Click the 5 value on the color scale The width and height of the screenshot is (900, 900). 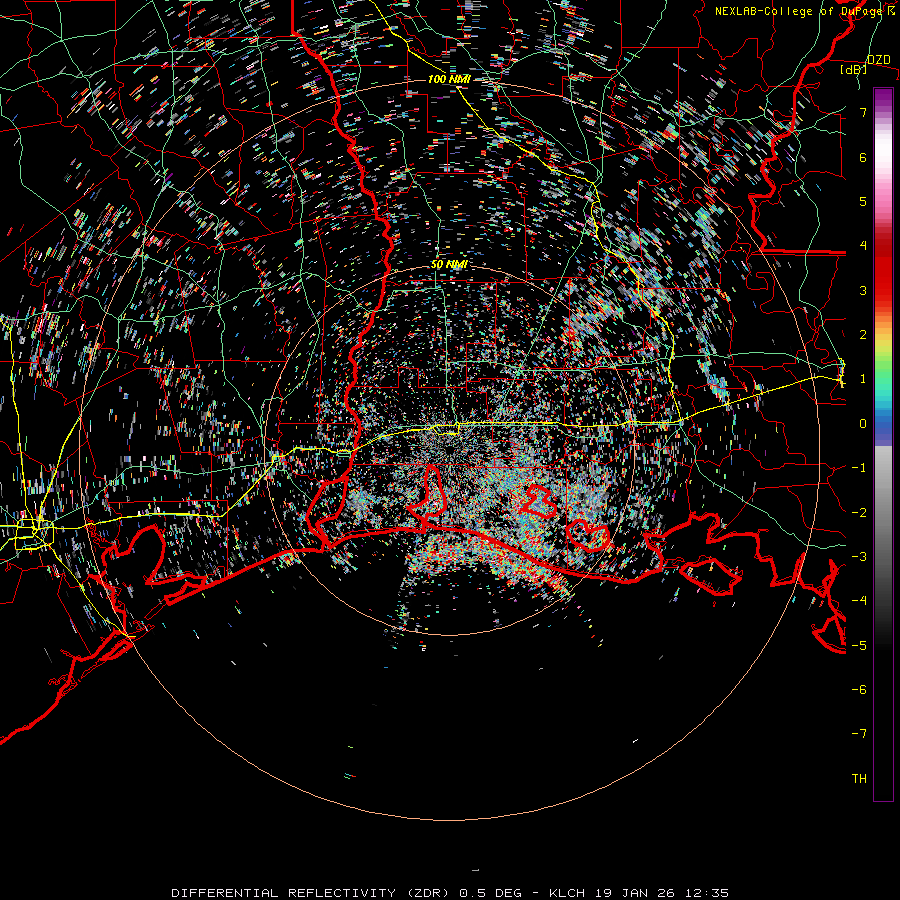point(863,201)
